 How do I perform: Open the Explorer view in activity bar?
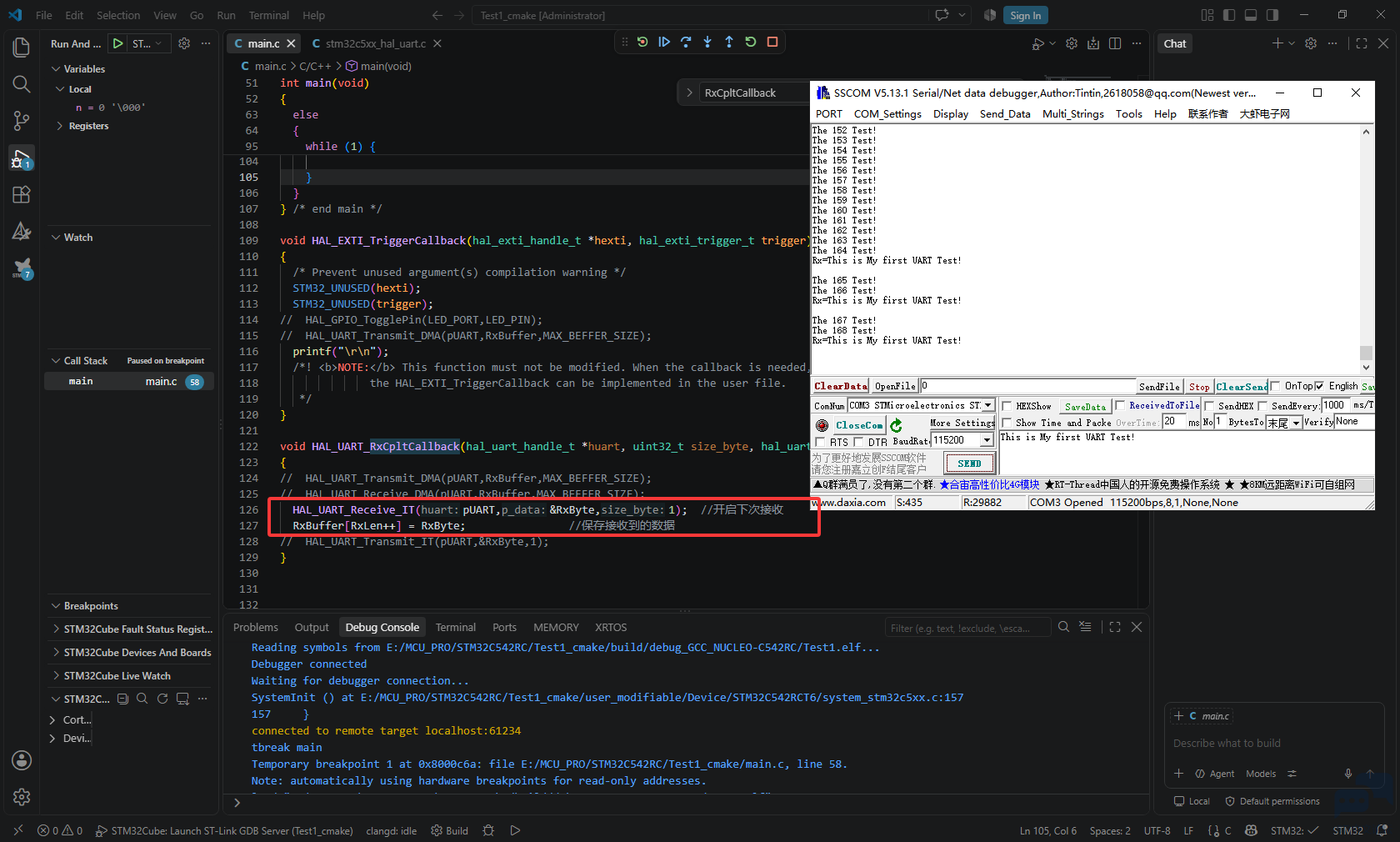pyautogui.click(x=22, y=48)
